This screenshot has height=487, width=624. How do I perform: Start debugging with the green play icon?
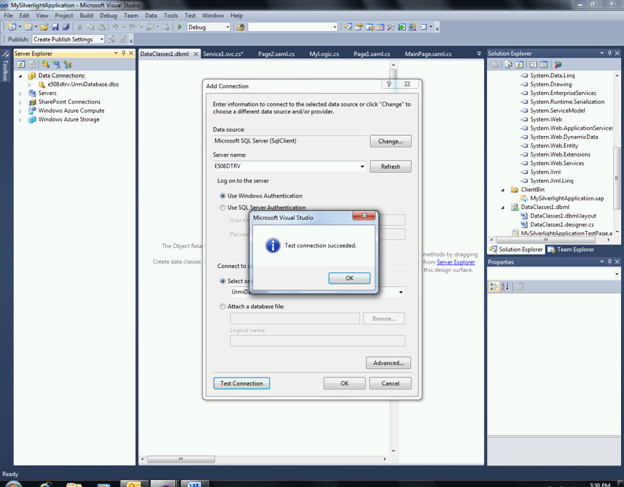[179, 27]
